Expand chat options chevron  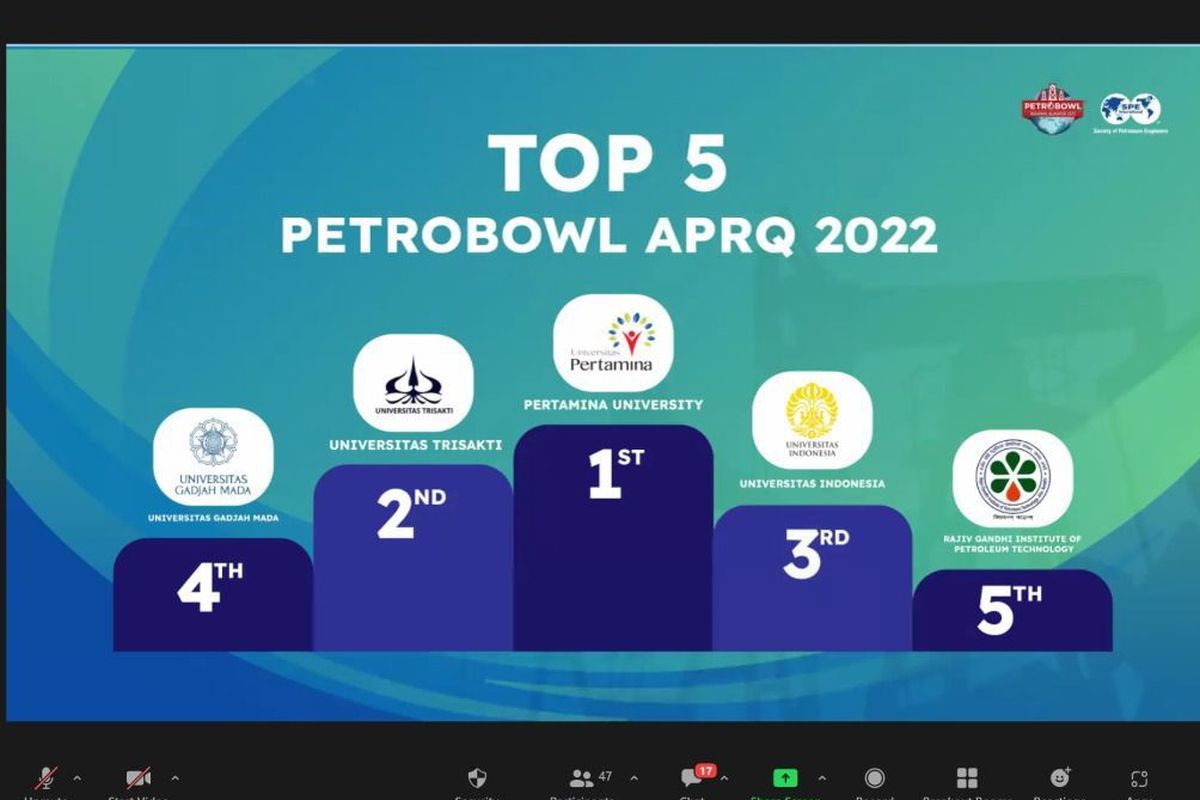[x=724, y=777]
